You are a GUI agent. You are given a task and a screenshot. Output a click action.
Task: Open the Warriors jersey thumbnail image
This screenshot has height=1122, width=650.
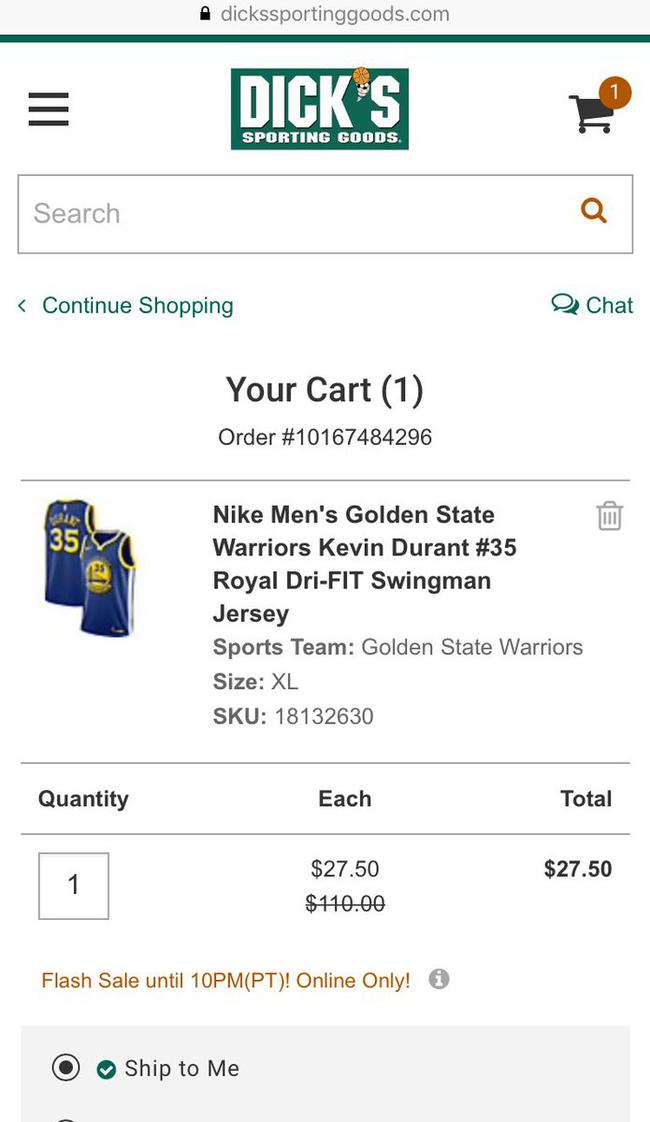(89, 568)
